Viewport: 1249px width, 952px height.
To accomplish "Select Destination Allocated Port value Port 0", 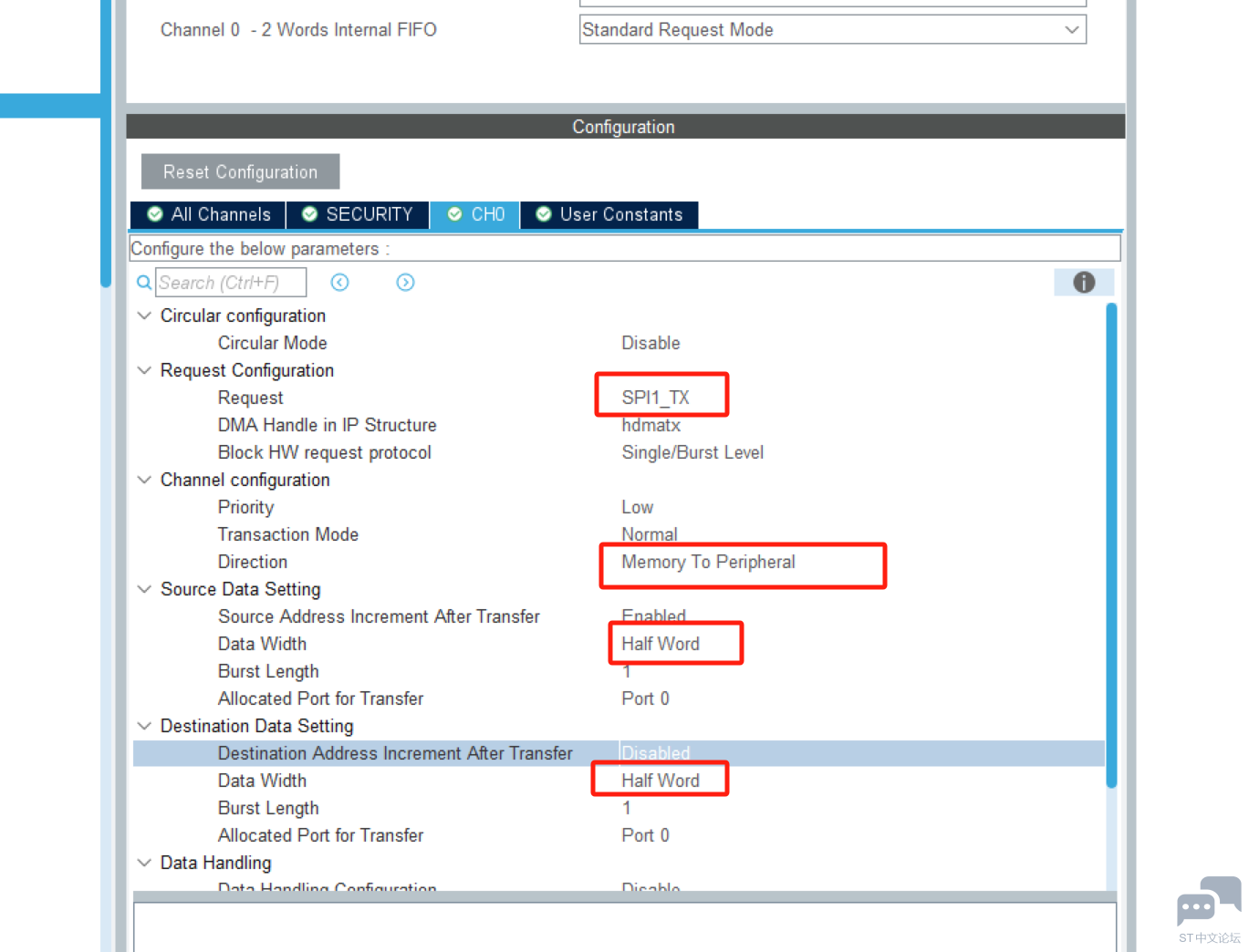I will (645, 835).
